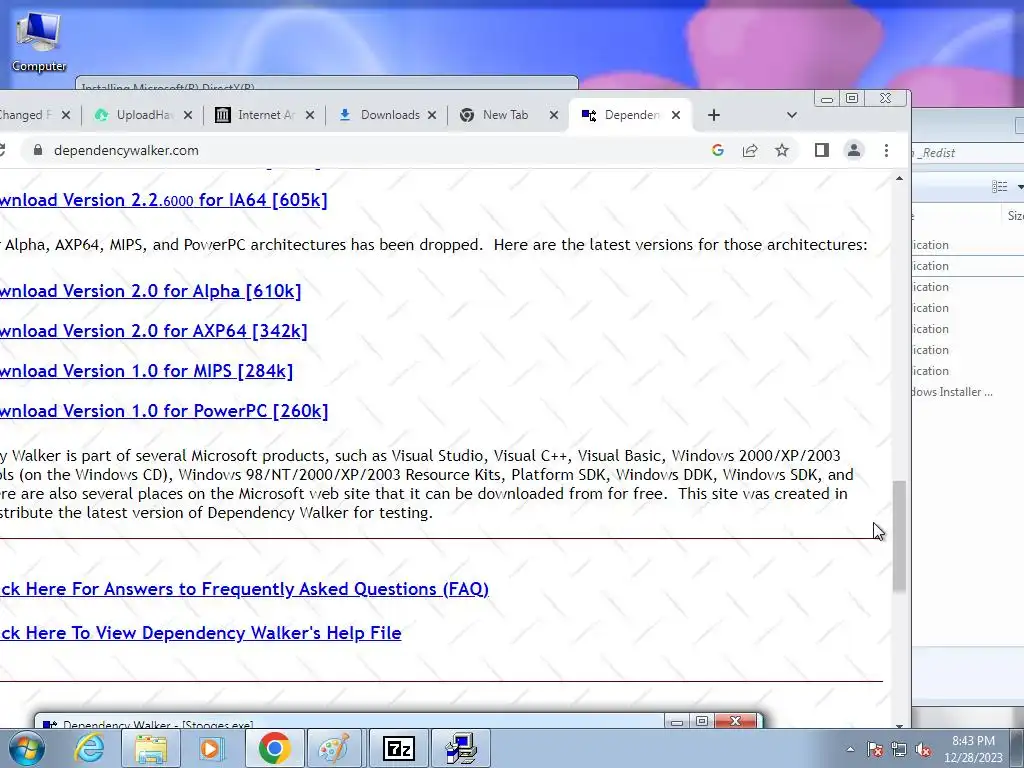Close the New Tab tab
Screen dimensions: 1024x768
554,115
